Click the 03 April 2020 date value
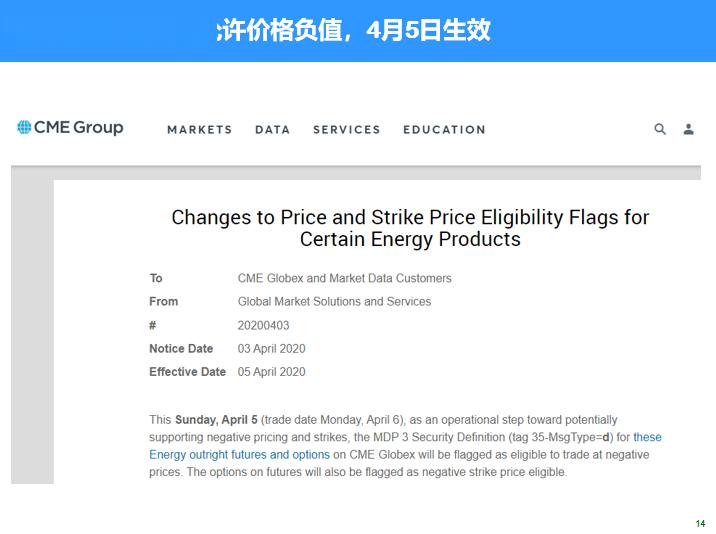716x534 pixels. coord(271,349)
